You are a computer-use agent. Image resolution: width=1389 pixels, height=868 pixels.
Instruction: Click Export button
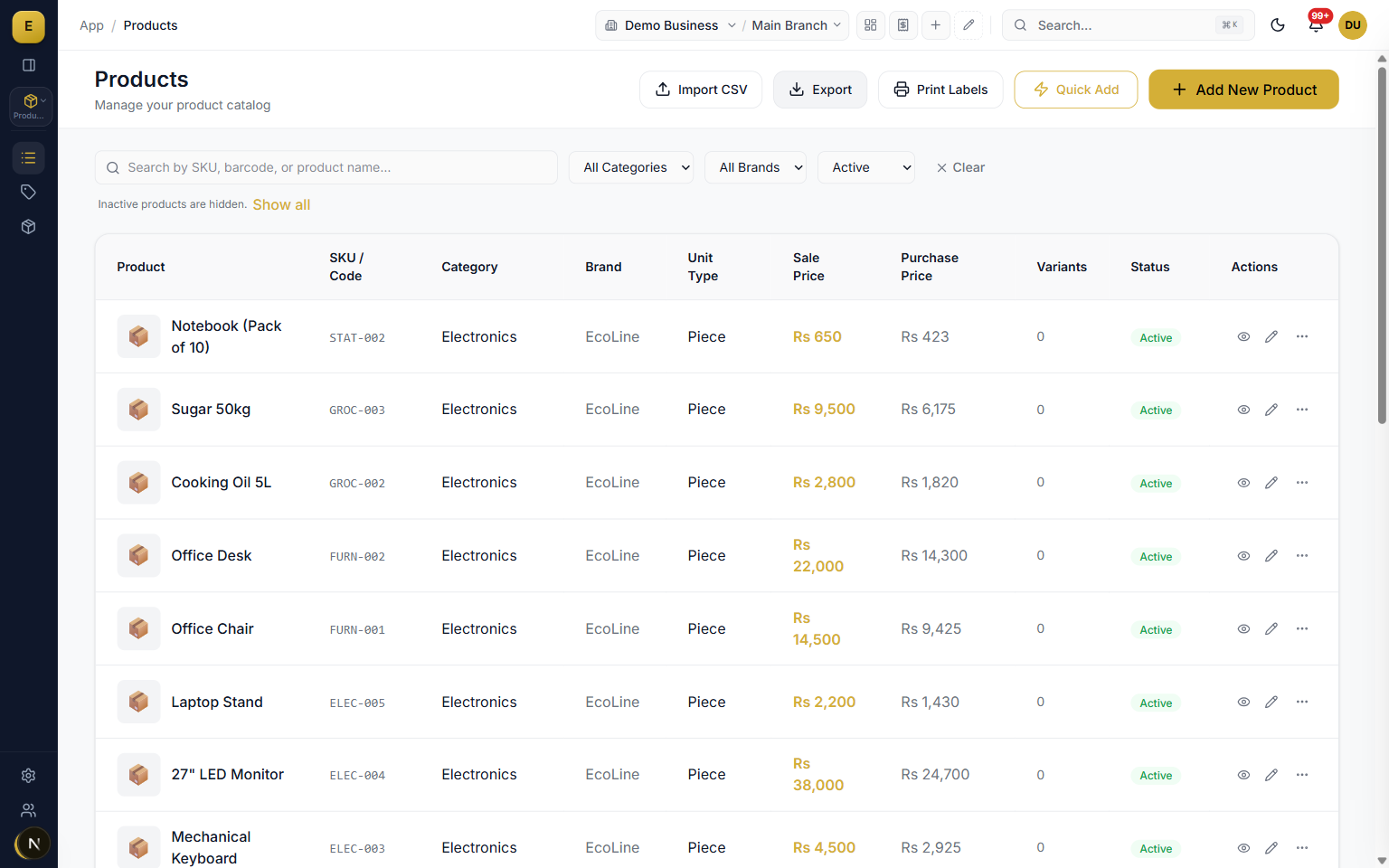[x=820, y=90]
